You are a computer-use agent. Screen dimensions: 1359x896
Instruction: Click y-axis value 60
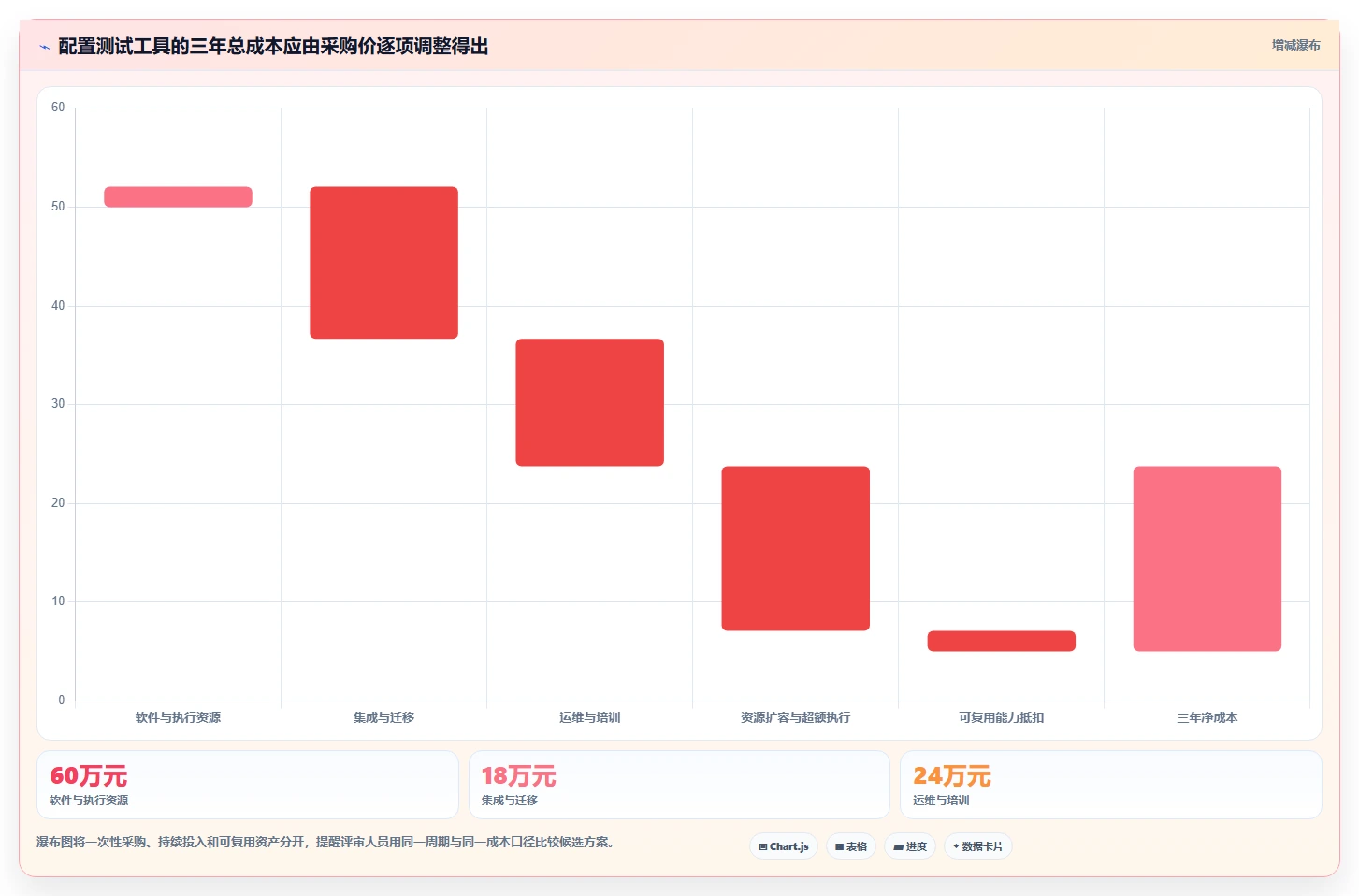[x=58, y=108]
